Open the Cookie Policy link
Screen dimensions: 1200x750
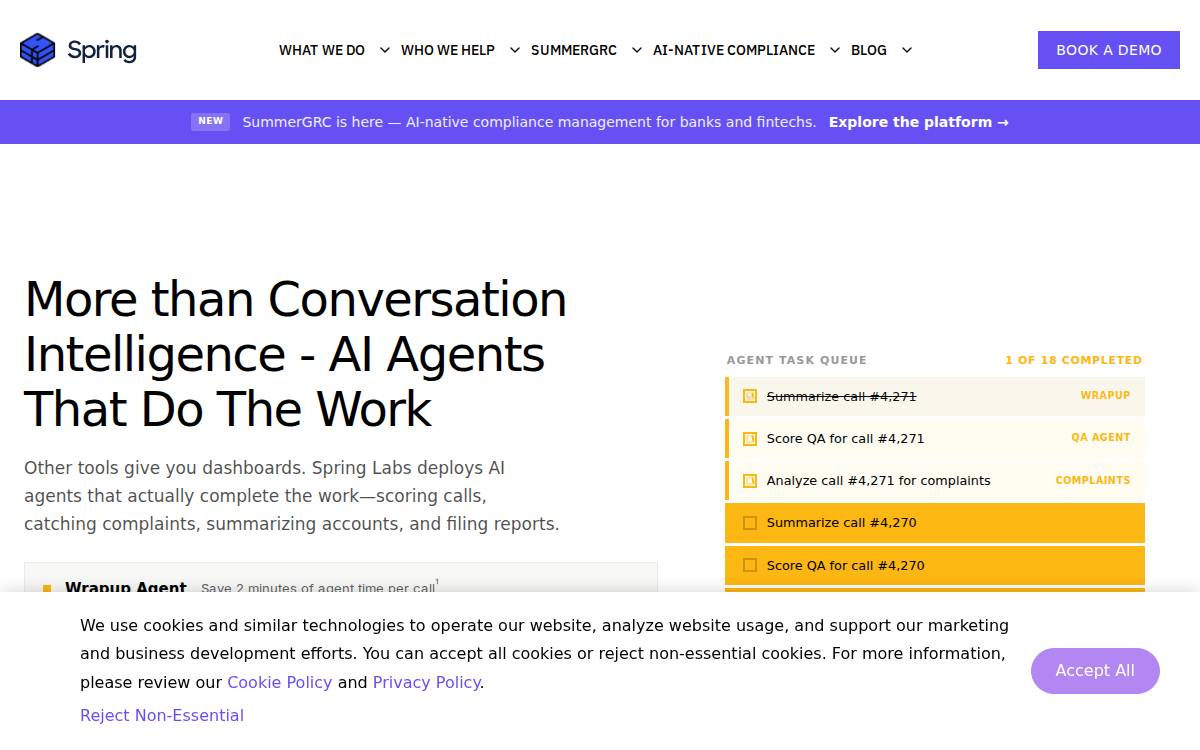pos(279,682)
